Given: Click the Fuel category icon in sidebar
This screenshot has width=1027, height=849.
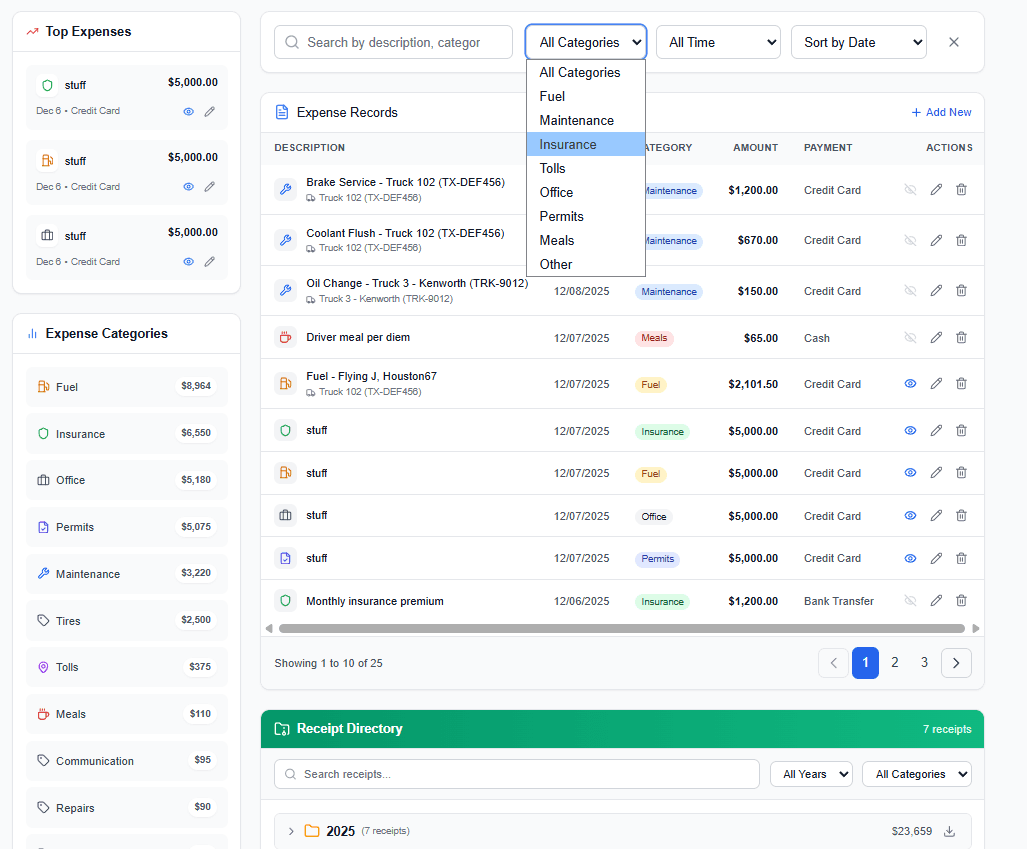Looking at the screenshot, I should 43,386.
